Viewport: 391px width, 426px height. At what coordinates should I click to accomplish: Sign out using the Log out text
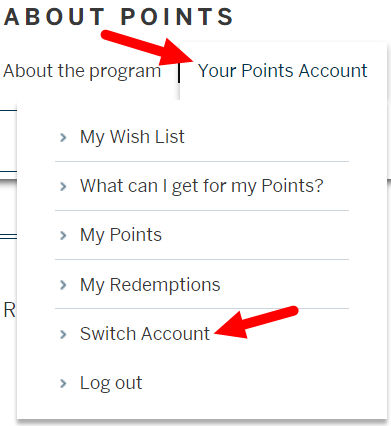(x=111, y=383)
